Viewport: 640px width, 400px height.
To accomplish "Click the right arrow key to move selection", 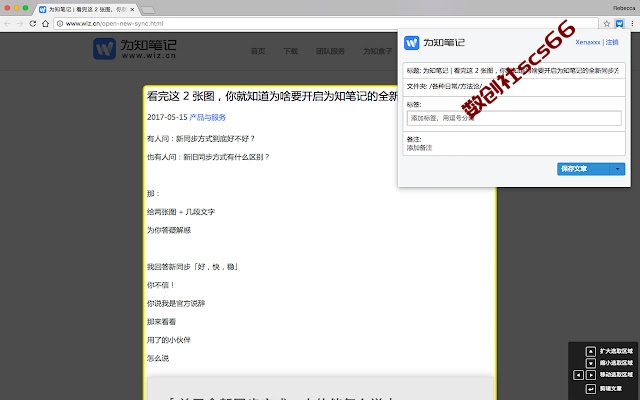I will click(x=591, y=375).
